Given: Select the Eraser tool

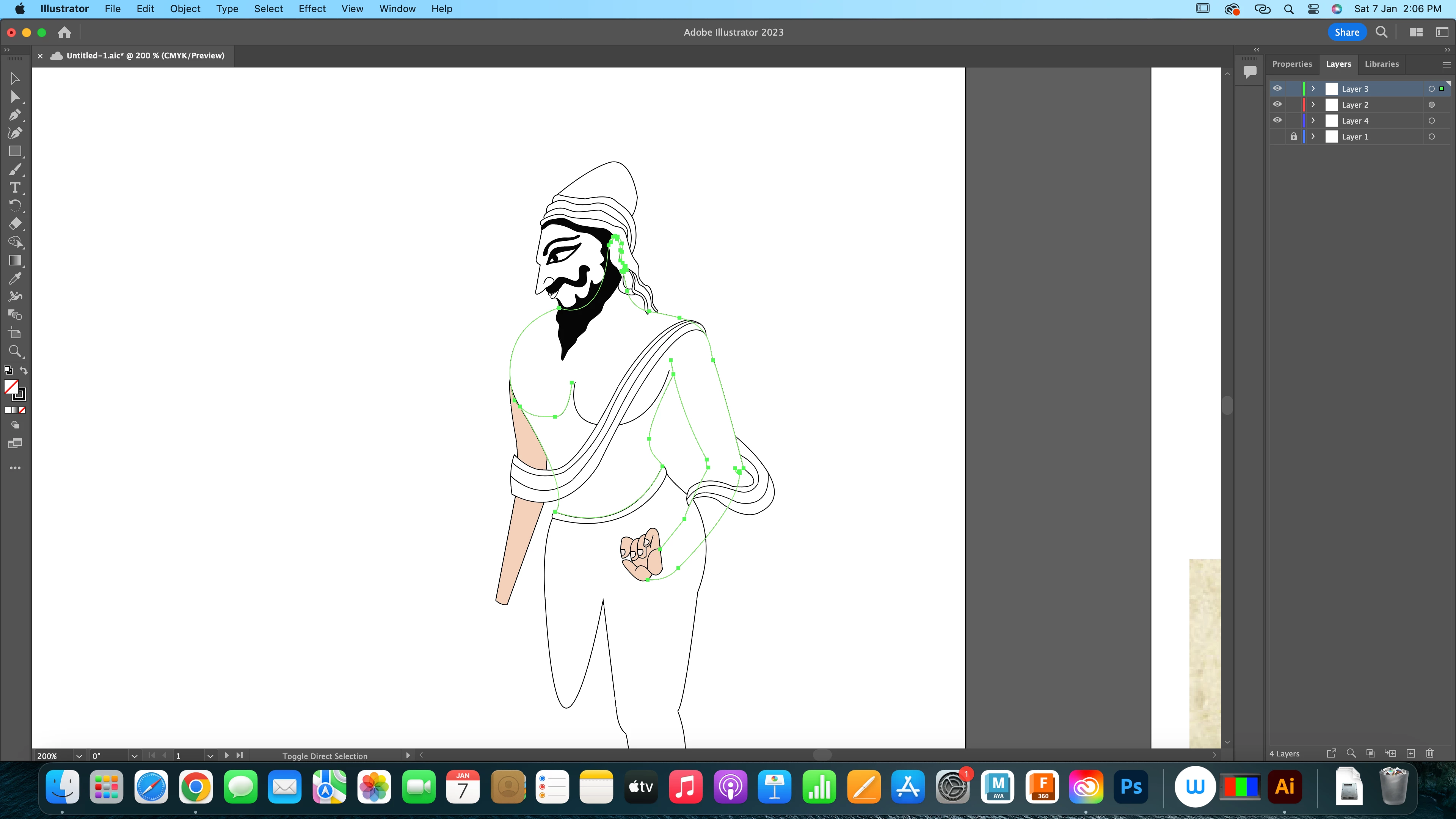Looking at the screenshot, I should pyautogui.click(x=15, y=224).
